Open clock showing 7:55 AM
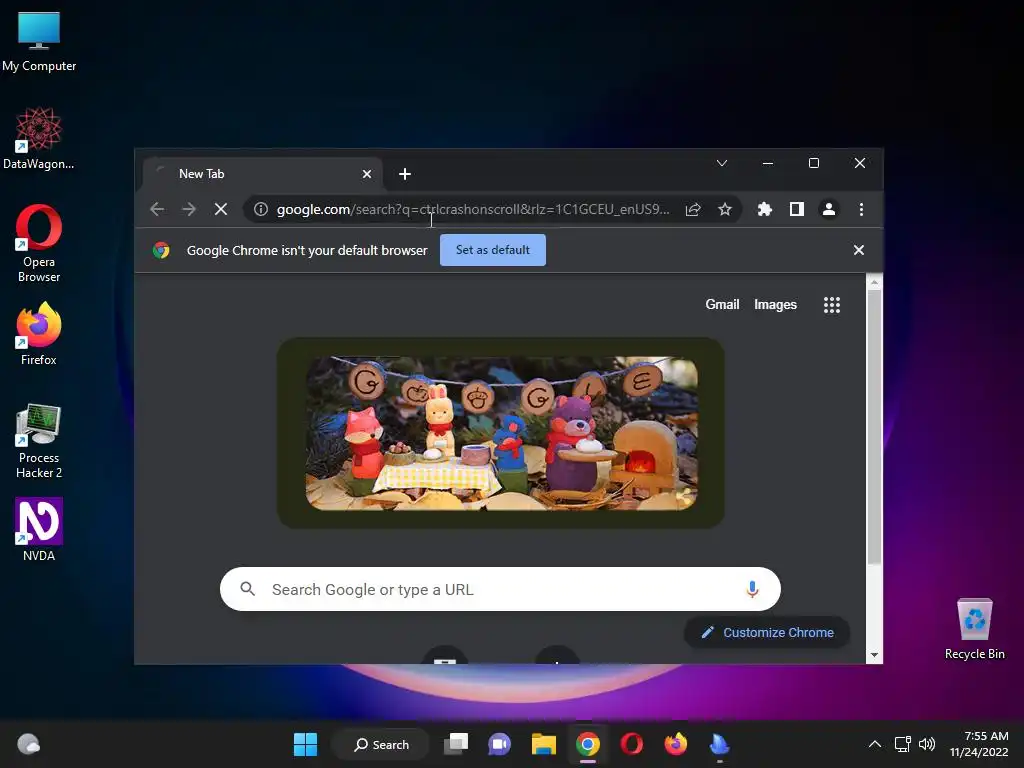 (x=979, y=744)
